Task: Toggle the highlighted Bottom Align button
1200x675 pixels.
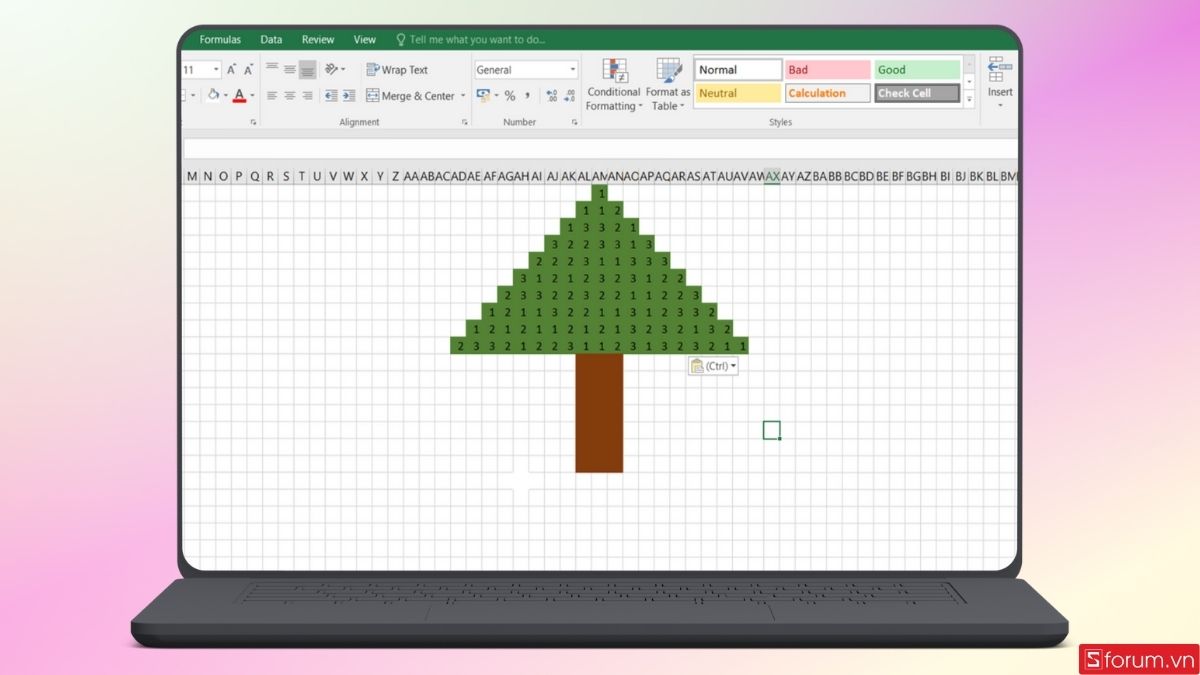Action: tap(308, 70)
